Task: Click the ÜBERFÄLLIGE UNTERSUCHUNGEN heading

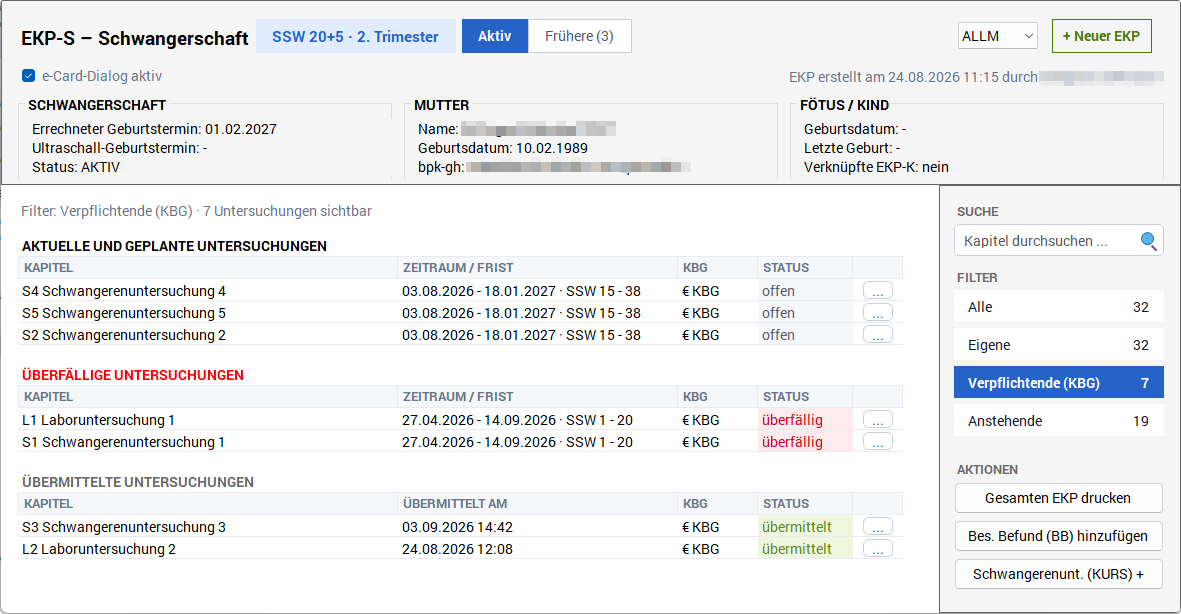Action: click(x=133, y=374)
